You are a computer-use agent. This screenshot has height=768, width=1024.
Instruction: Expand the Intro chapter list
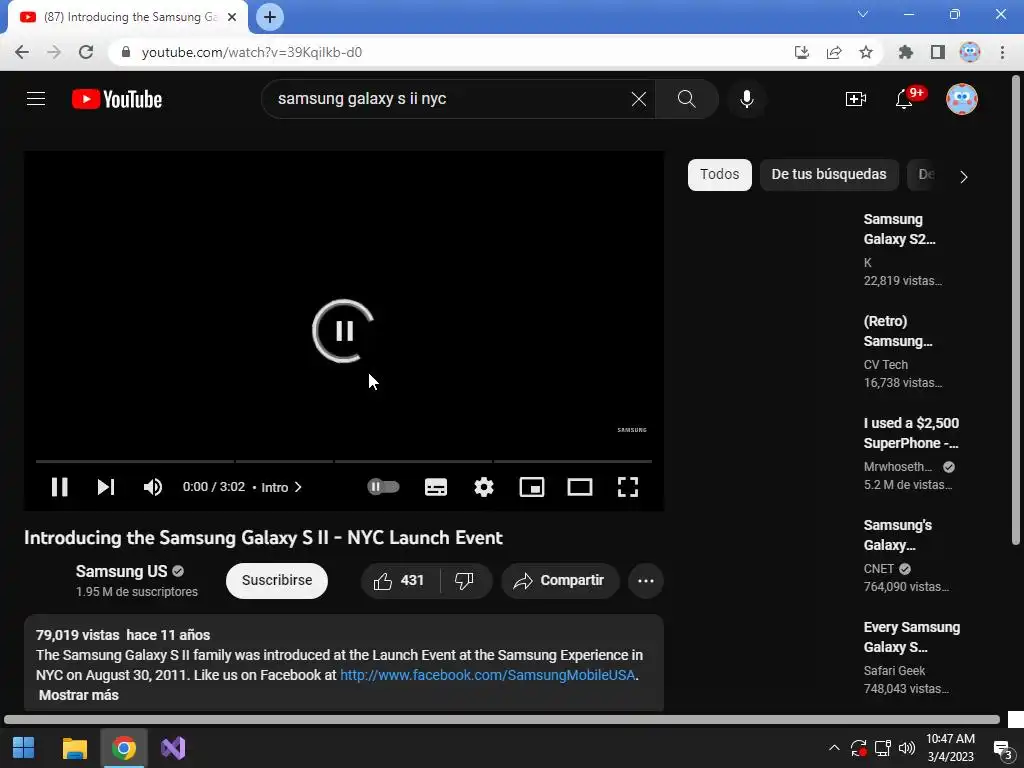coord(281,487)
